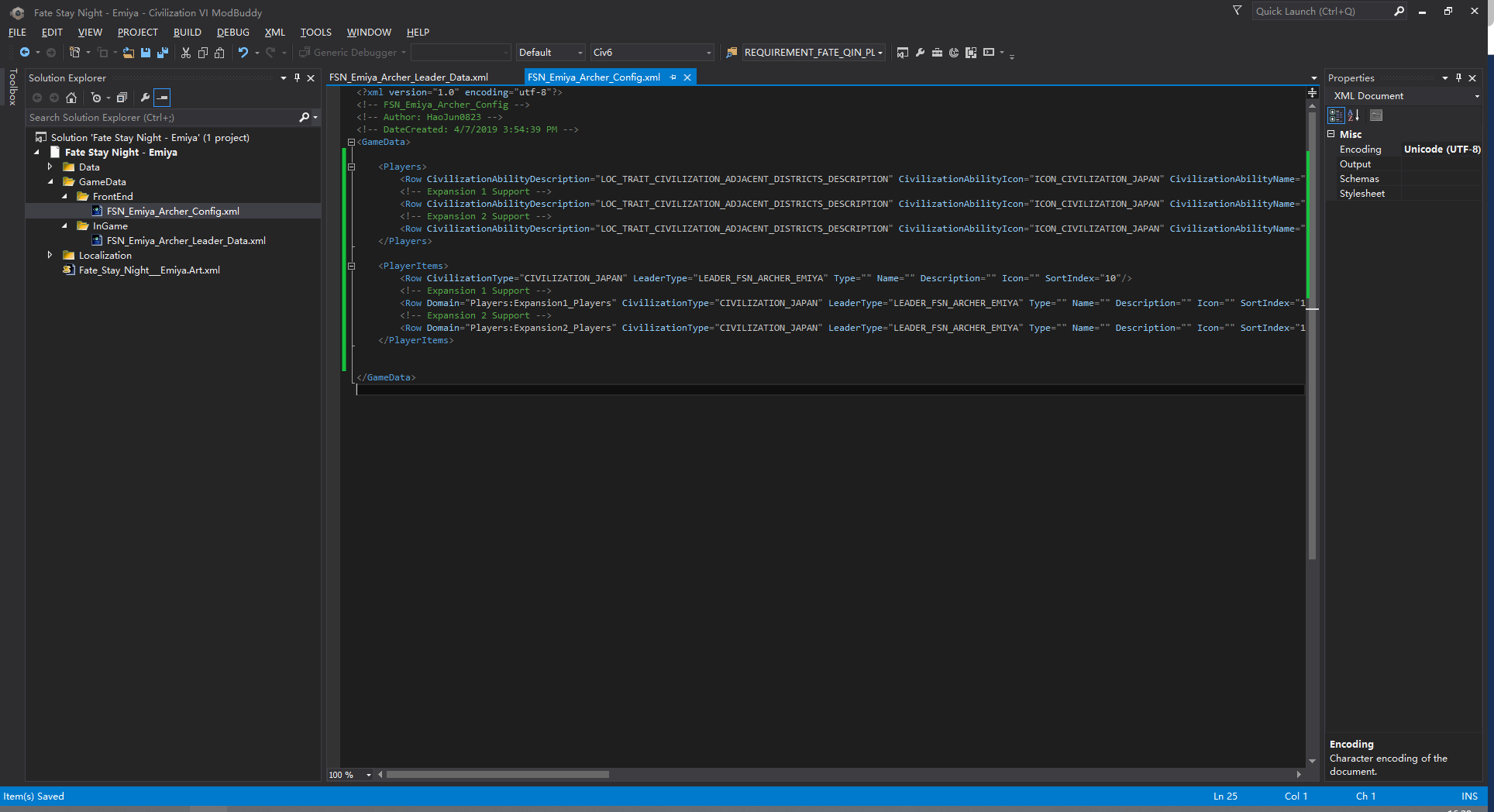Click the Save All icon
Image resolution: width=1494 pixels, height=812 pixels.
pyautogui.click(x=163, y=53)
